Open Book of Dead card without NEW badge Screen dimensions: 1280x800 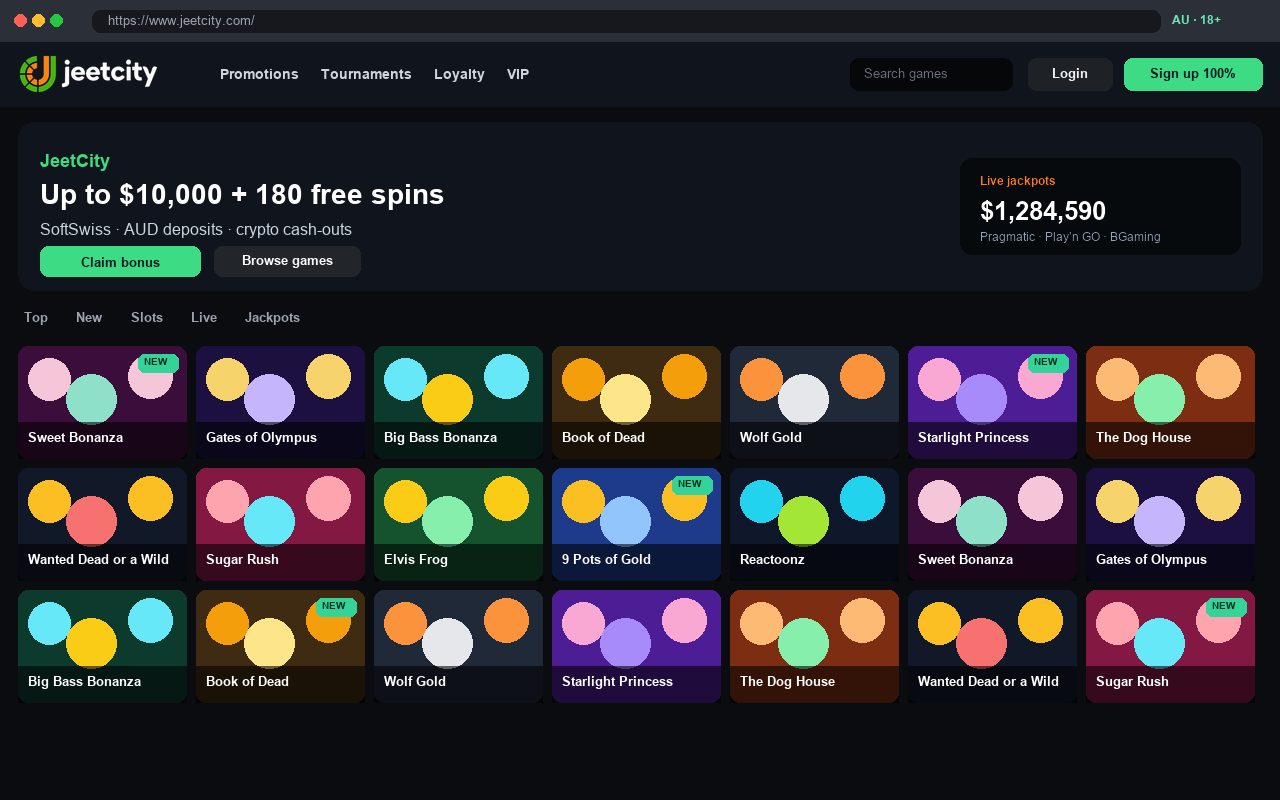[636, 402]
